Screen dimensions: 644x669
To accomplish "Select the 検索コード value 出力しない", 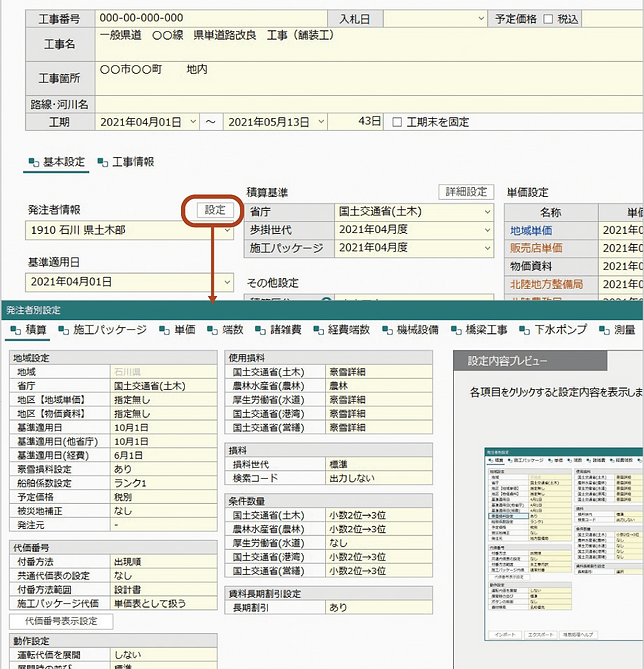I will [379, 478].
